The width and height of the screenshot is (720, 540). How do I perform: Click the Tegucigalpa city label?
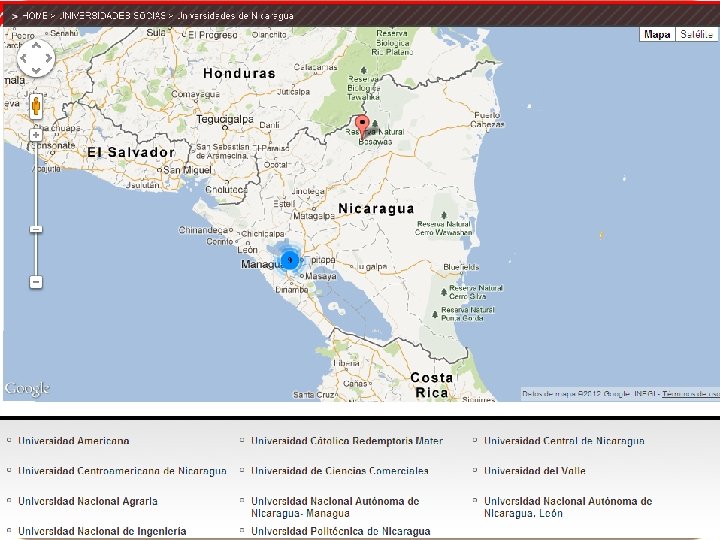click(225, 119)
